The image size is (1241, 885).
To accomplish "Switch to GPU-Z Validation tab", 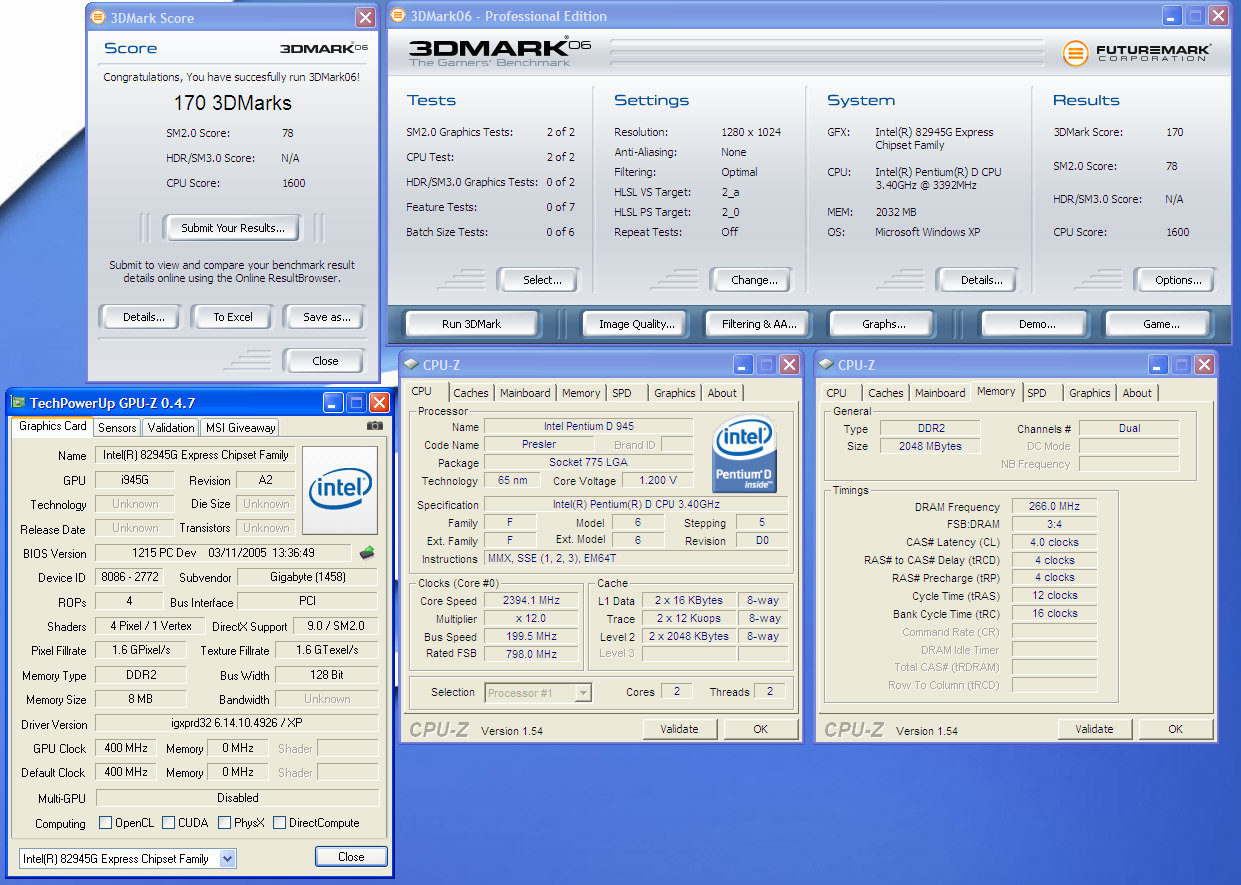I will [x=171, y=427].
